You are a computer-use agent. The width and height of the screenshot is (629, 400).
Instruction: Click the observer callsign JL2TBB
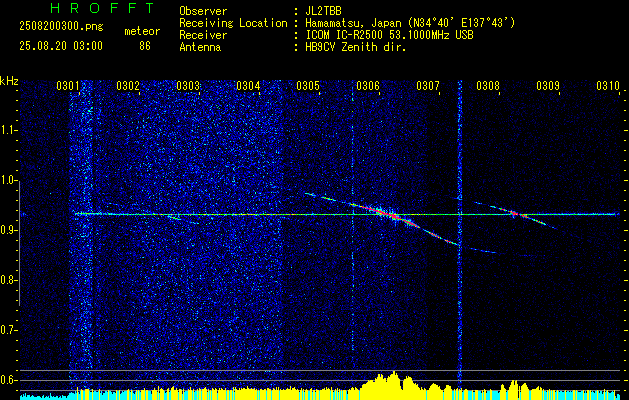[323, 11]
